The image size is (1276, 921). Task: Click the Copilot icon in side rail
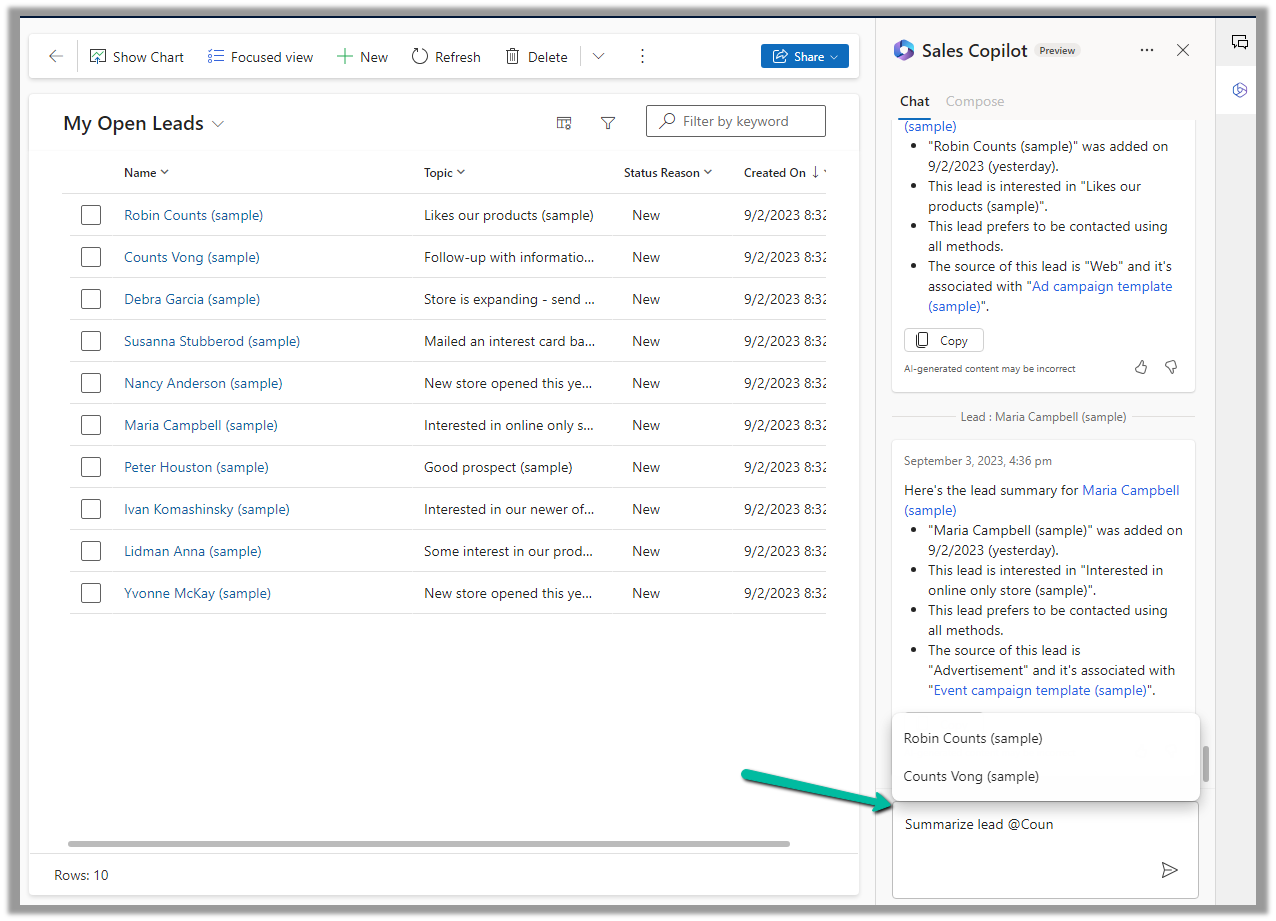point(1240,90)
